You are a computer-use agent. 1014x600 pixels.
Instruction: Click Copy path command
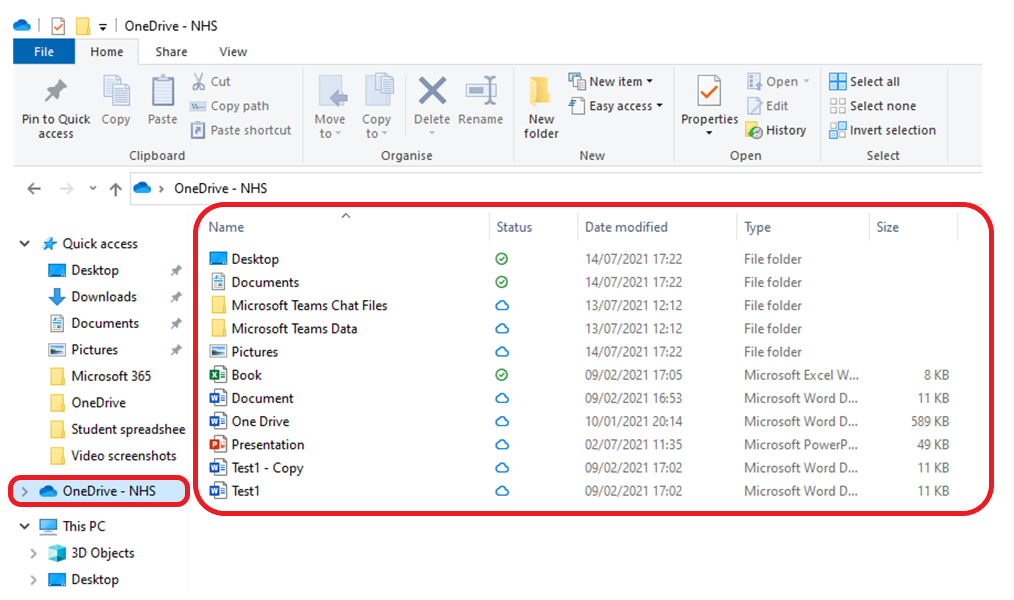click(230, 106)
